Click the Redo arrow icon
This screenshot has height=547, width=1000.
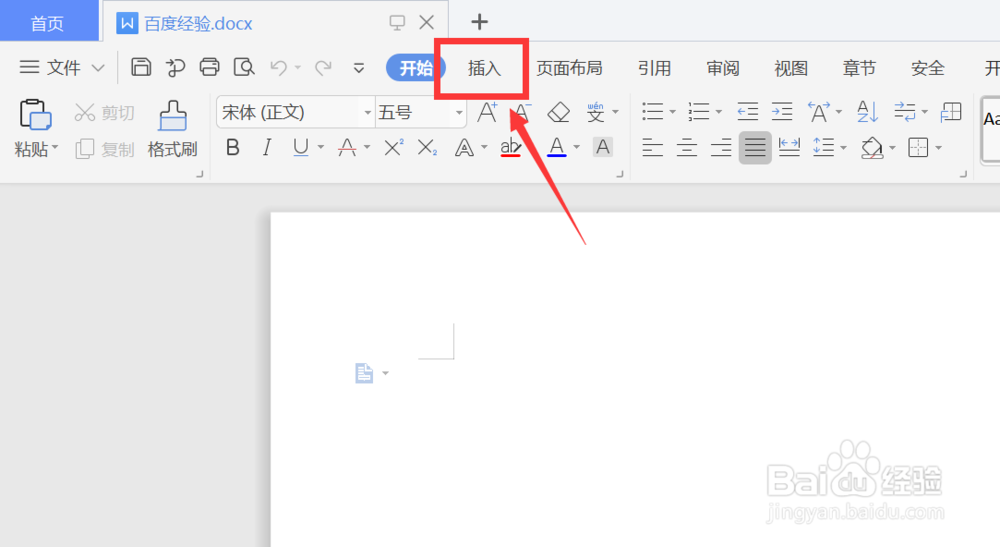pos(324,68)
